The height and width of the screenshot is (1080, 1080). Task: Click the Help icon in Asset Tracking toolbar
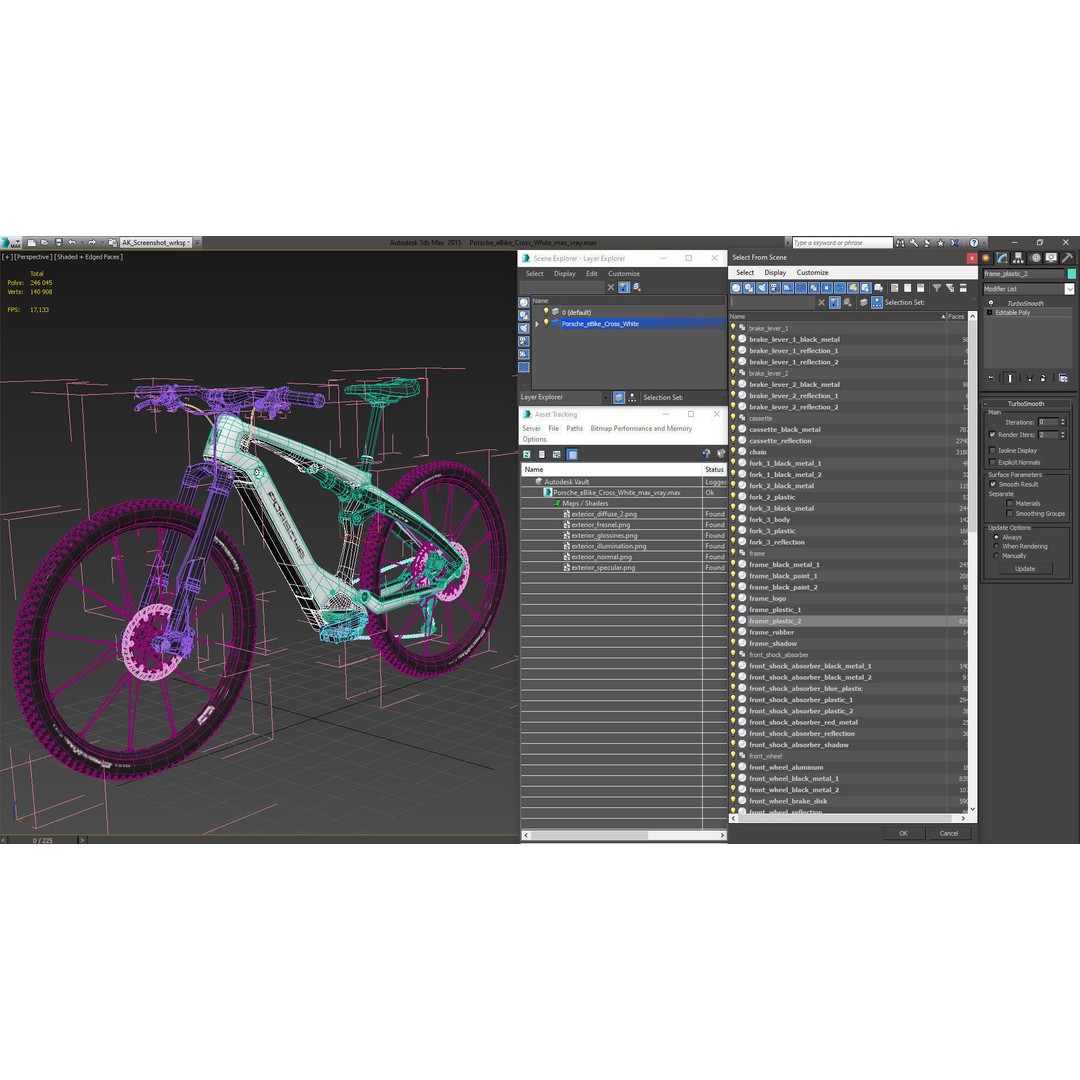click(x=706, y=454)
